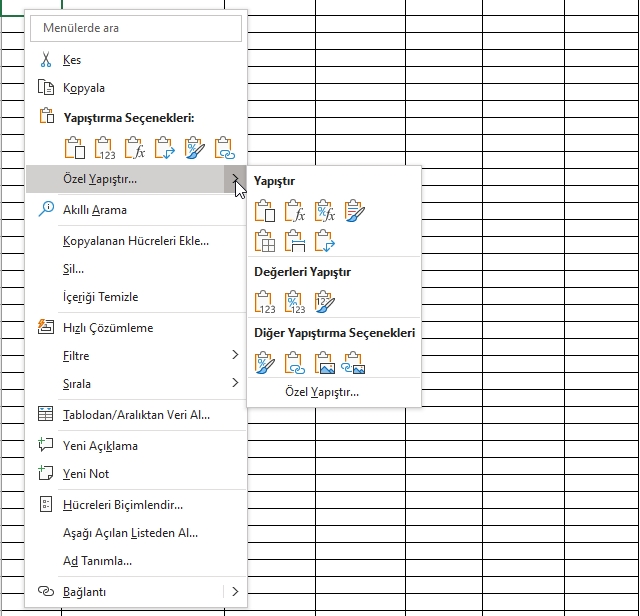
Task: Choose Keep Source Column Widths icon
Action: coord(295,241)
